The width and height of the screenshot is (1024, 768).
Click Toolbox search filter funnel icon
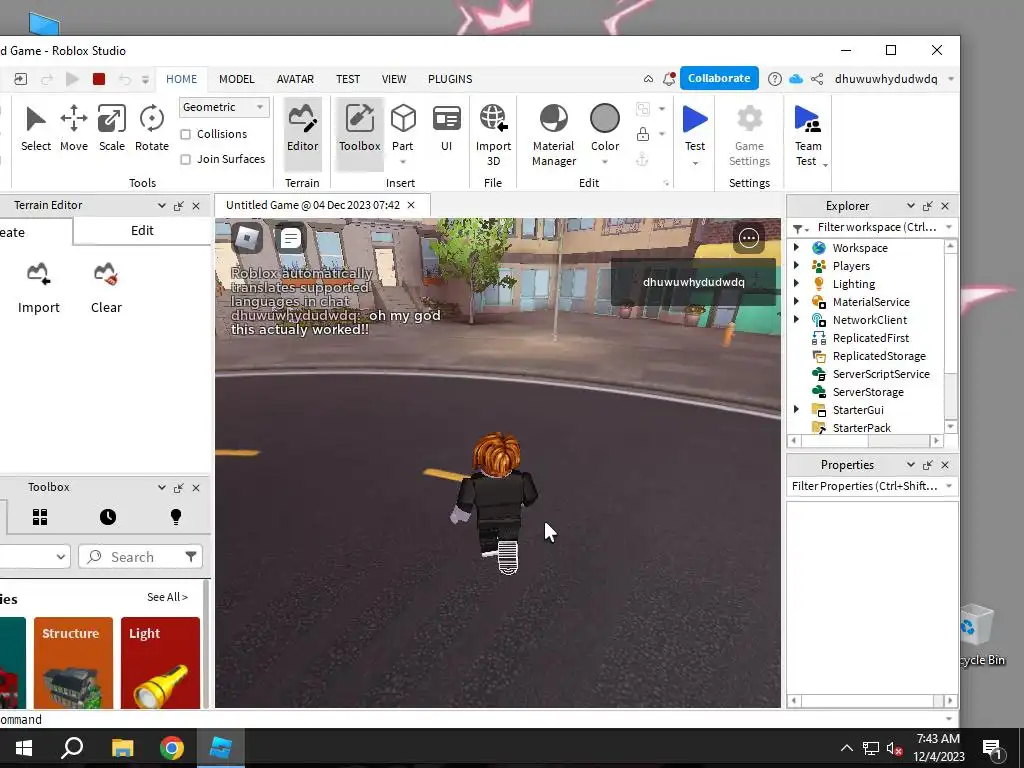click(191, 556)
